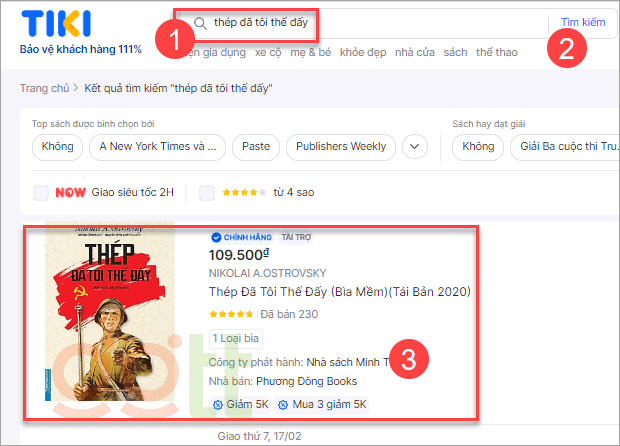Click the product's five-star rating
Image resolution: width=620 pixels, height=446 pixels.
pos(230,314)
